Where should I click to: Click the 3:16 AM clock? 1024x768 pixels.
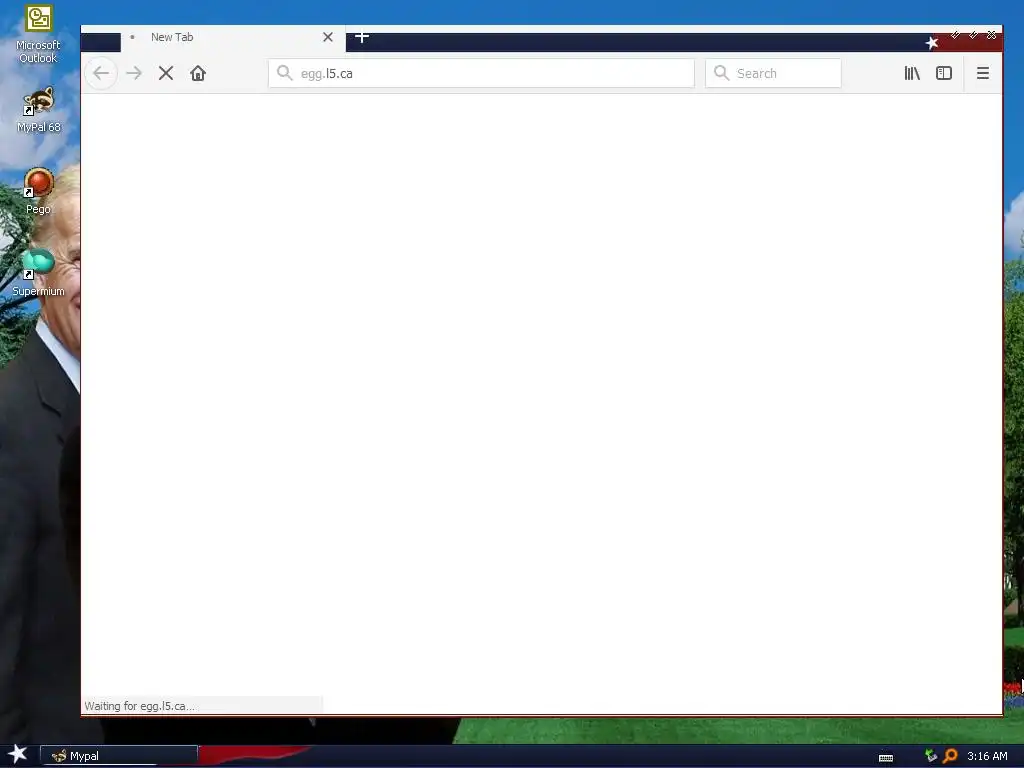pos(987,756)
